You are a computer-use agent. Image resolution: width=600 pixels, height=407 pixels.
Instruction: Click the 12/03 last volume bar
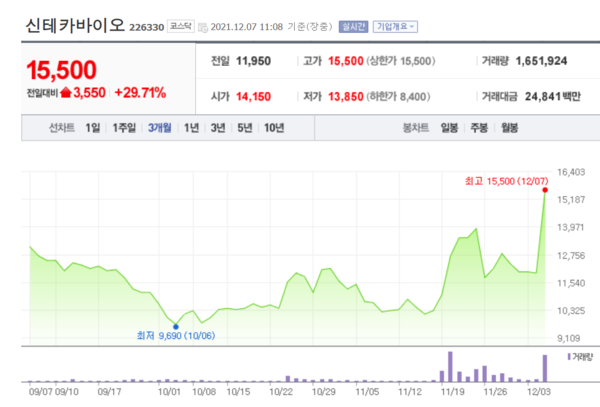[x=545, y=368]
